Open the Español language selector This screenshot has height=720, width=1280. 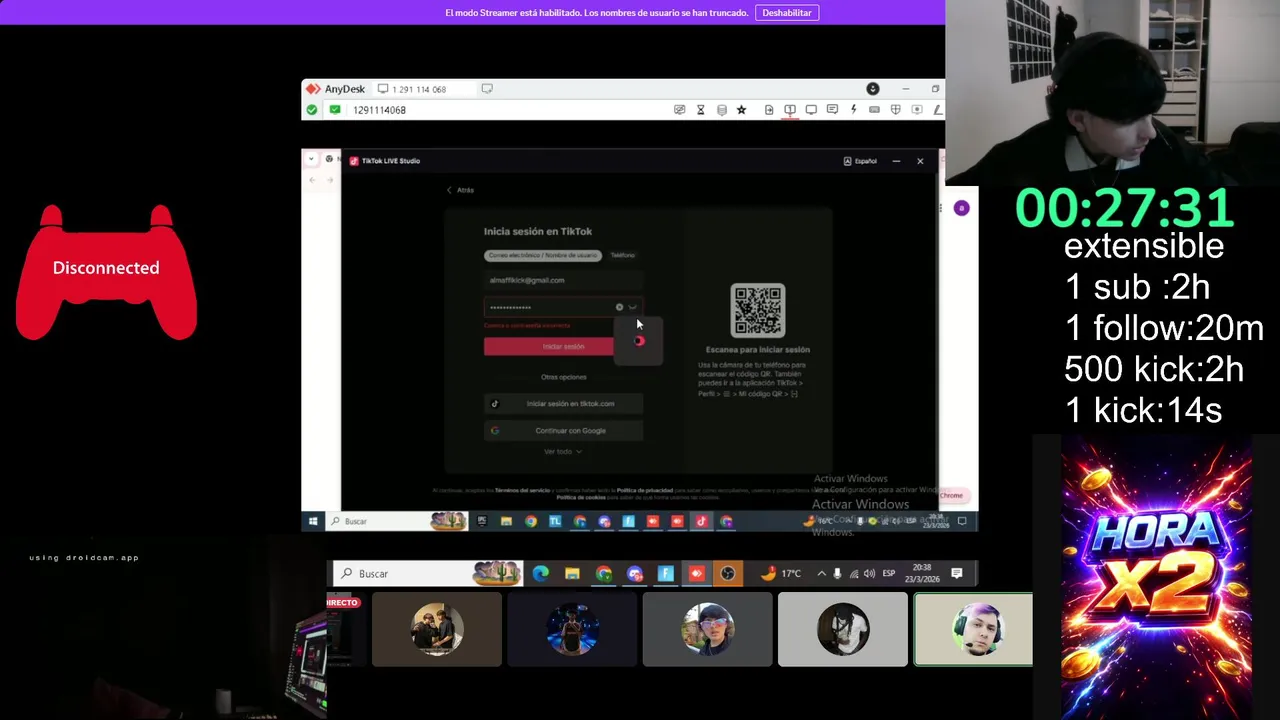click(x=860, y=161)
